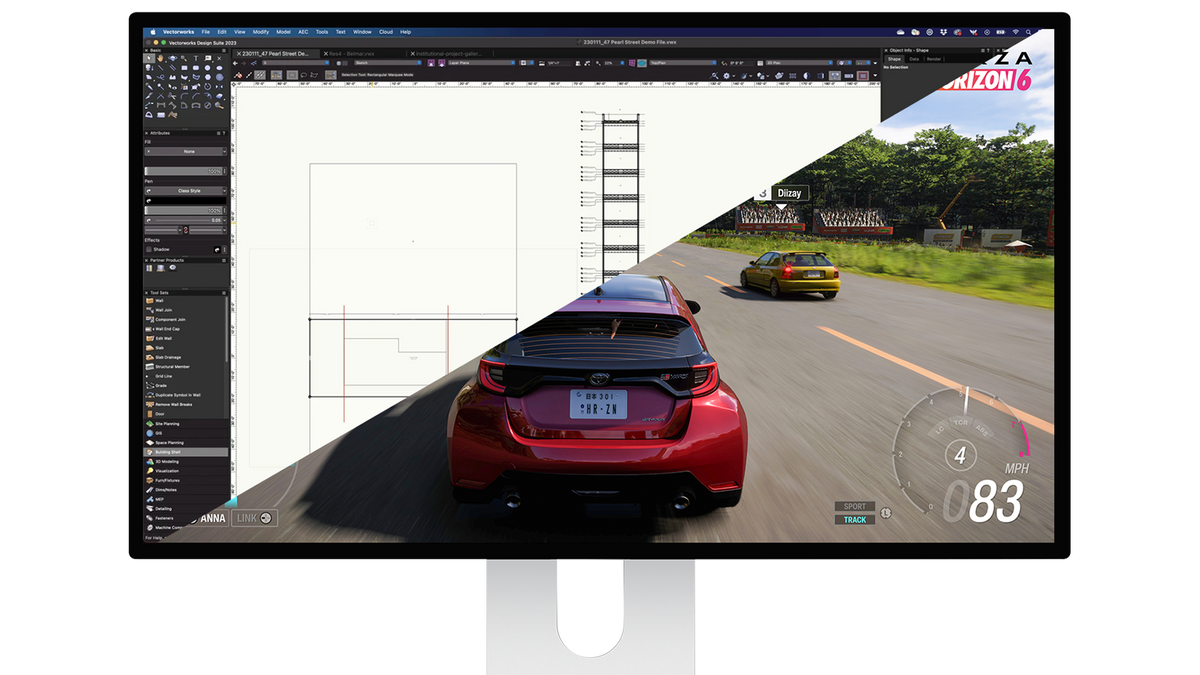Open the Fill style dropdown showing None
The height and width of the screenshot is (675, 1200).
click(x=186, y=151)
